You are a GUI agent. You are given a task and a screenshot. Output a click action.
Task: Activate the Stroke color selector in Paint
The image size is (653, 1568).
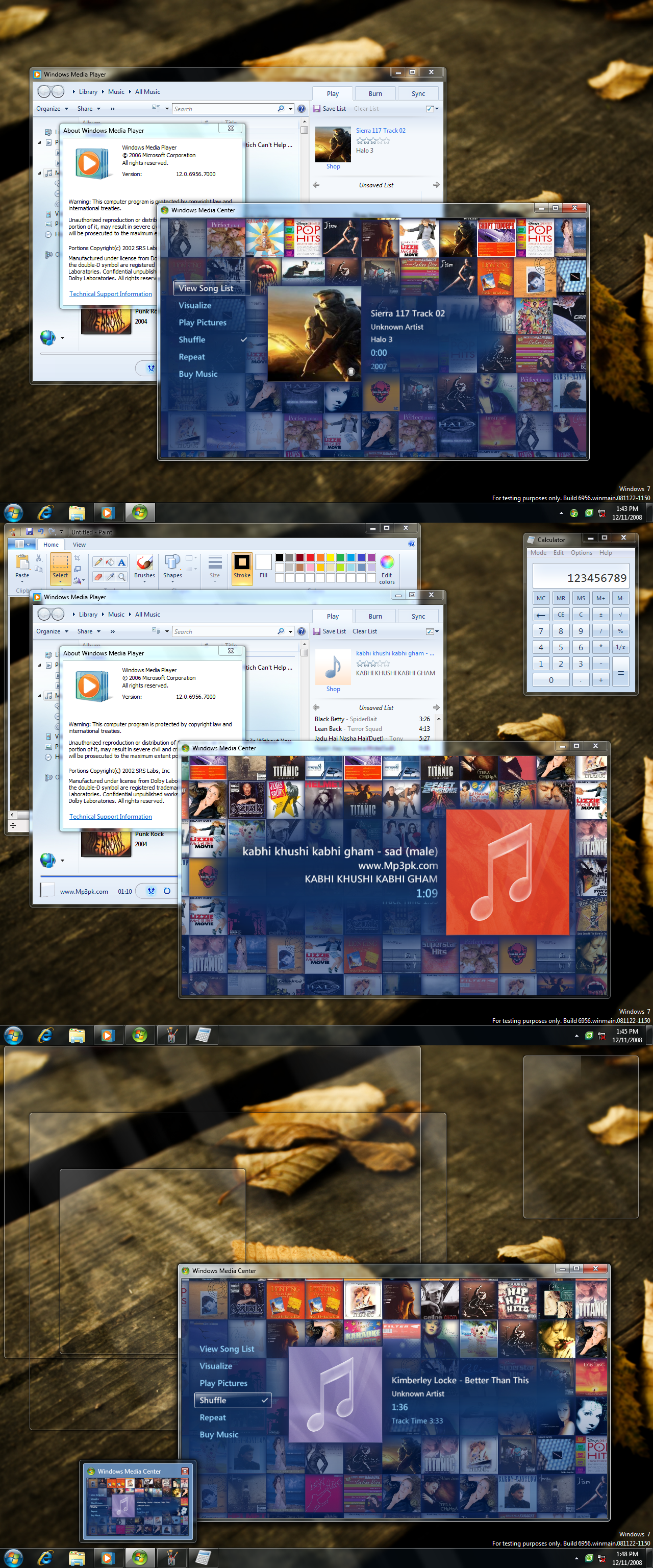[242, 569]
